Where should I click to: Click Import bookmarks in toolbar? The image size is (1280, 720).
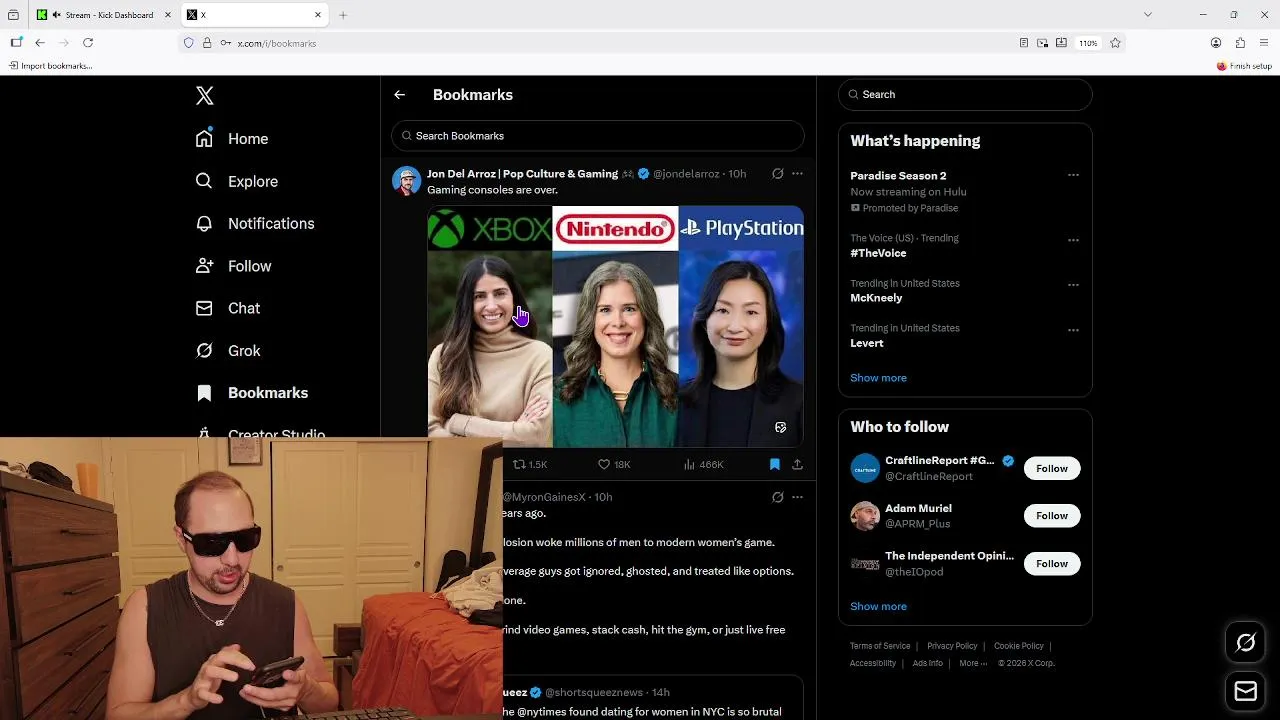(x=50, y=66)
